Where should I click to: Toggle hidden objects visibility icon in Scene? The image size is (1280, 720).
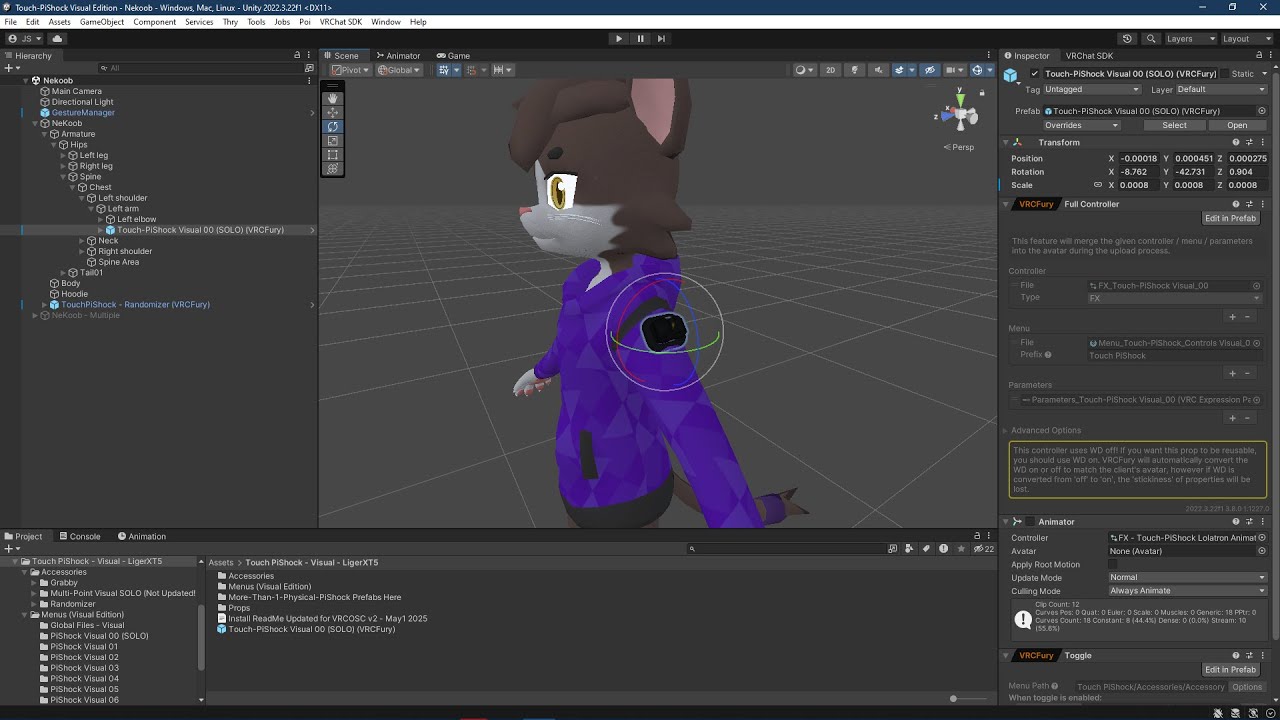tap(930, 70)
